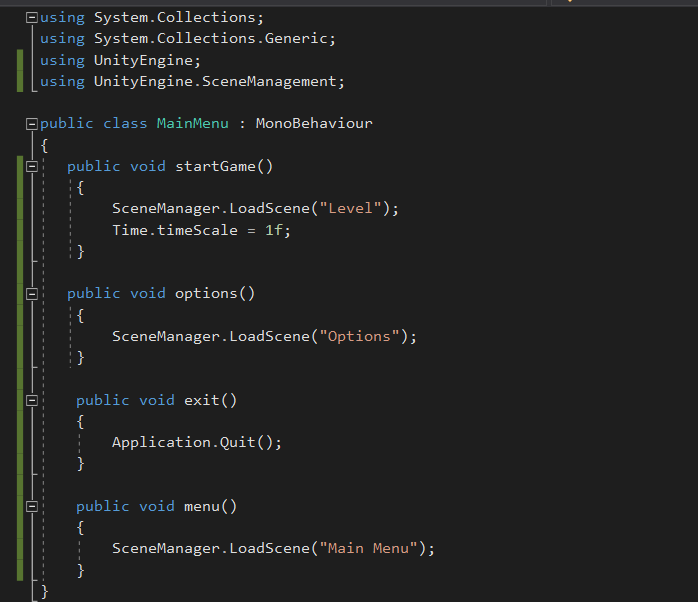Collapse the exit method
This screenshot has width=698, height=602.
(32, 400)
